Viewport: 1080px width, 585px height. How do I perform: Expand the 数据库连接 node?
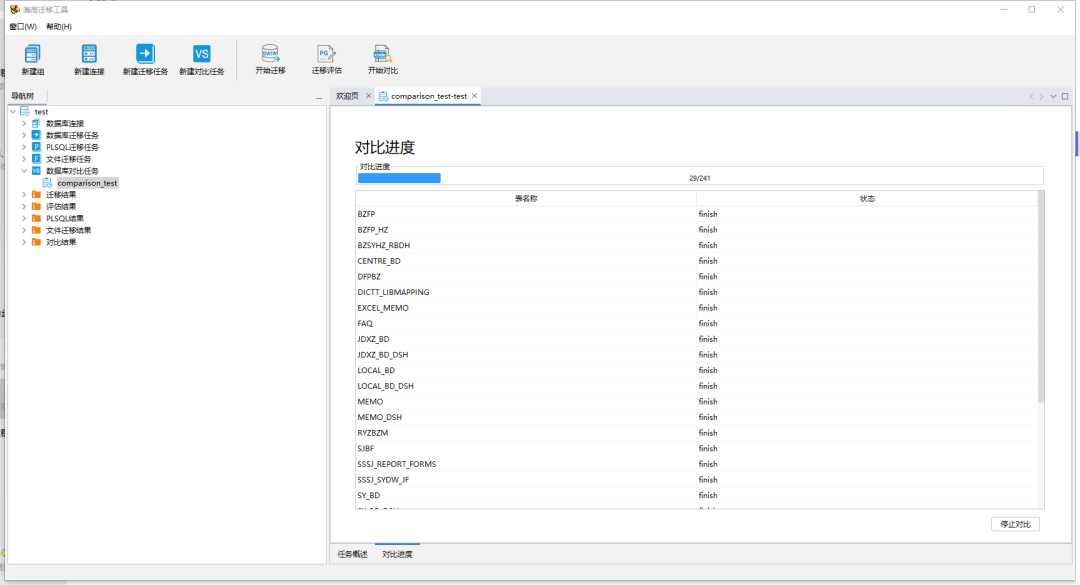point(24,123)
